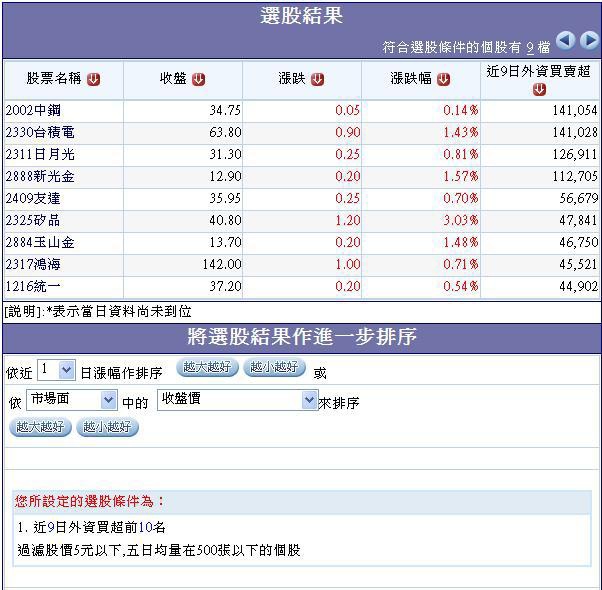Click closing price 40.80
This screenshot has width=602, height=590.
[225, 220]
